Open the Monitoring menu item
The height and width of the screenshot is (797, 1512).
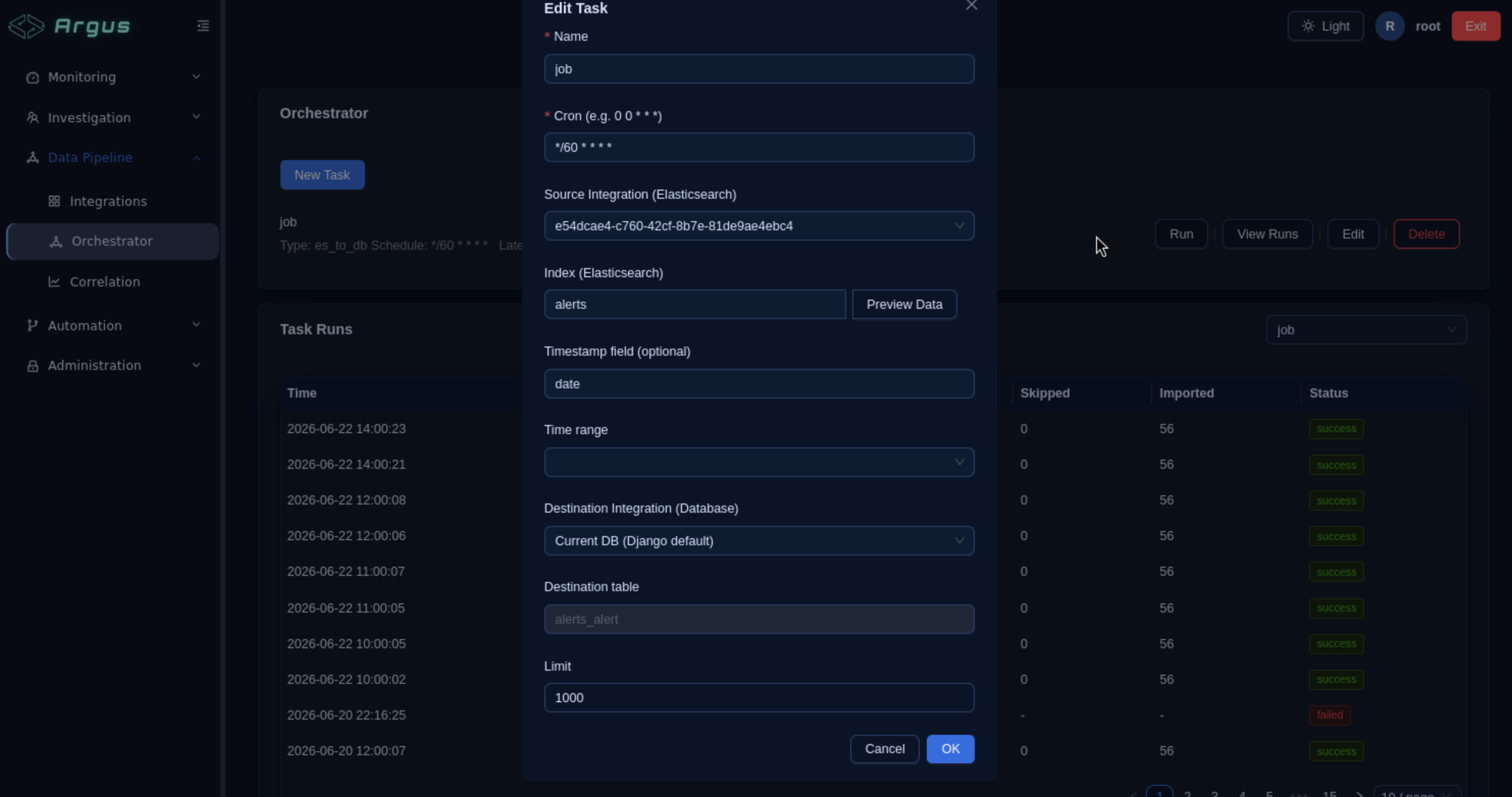coord(113,77)
